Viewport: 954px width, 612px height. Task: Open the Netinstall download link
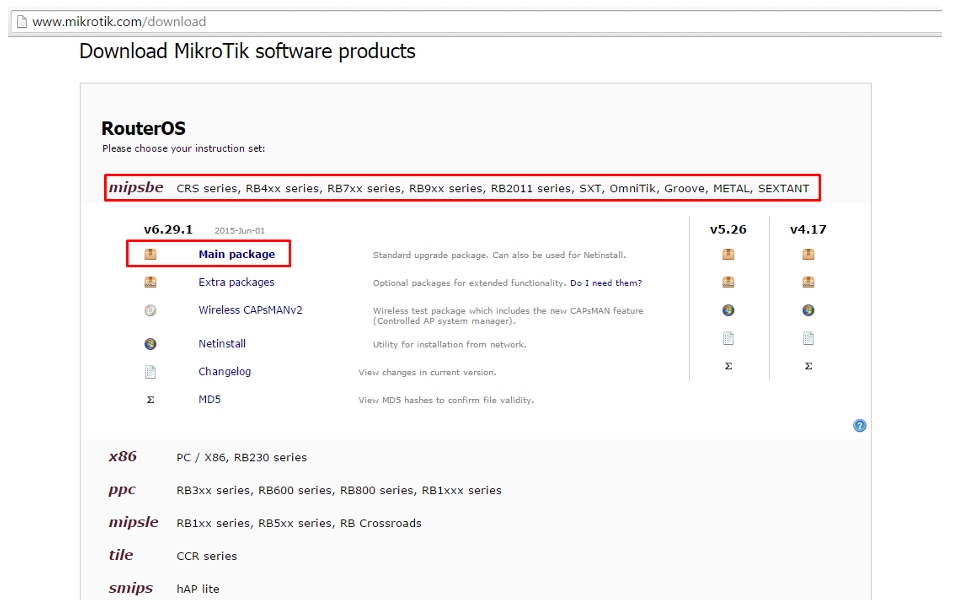point(222,344)
